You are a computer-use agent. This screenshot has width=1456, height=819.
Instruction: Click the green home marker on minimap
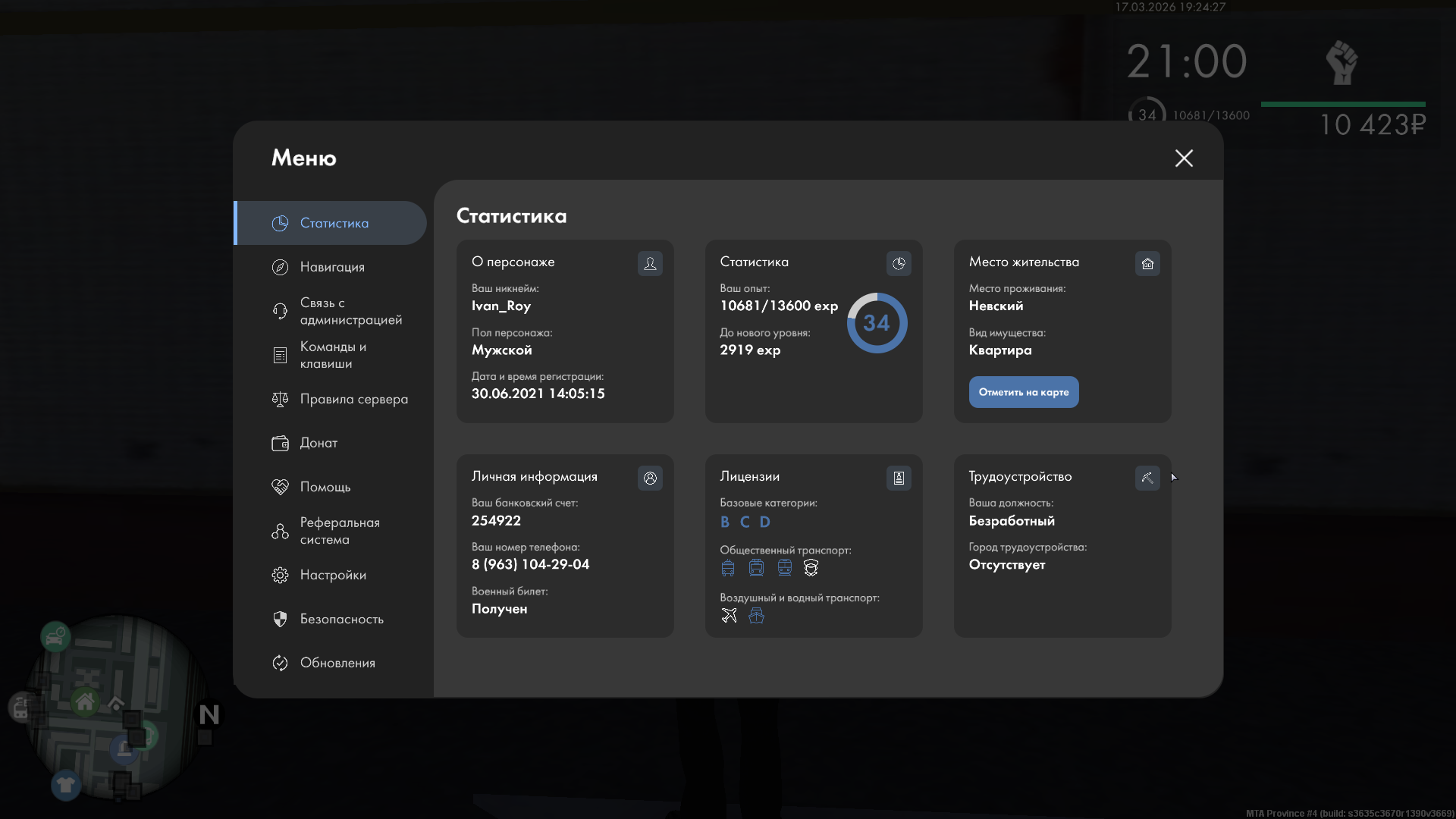pos(85,702)
